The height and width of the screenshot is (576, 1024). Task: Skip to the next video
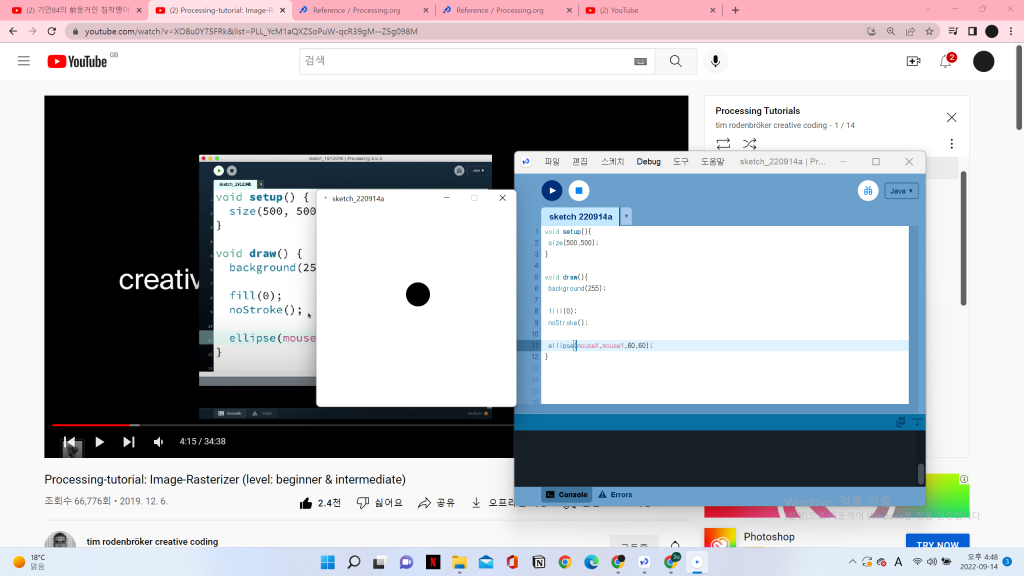[129, 442]
